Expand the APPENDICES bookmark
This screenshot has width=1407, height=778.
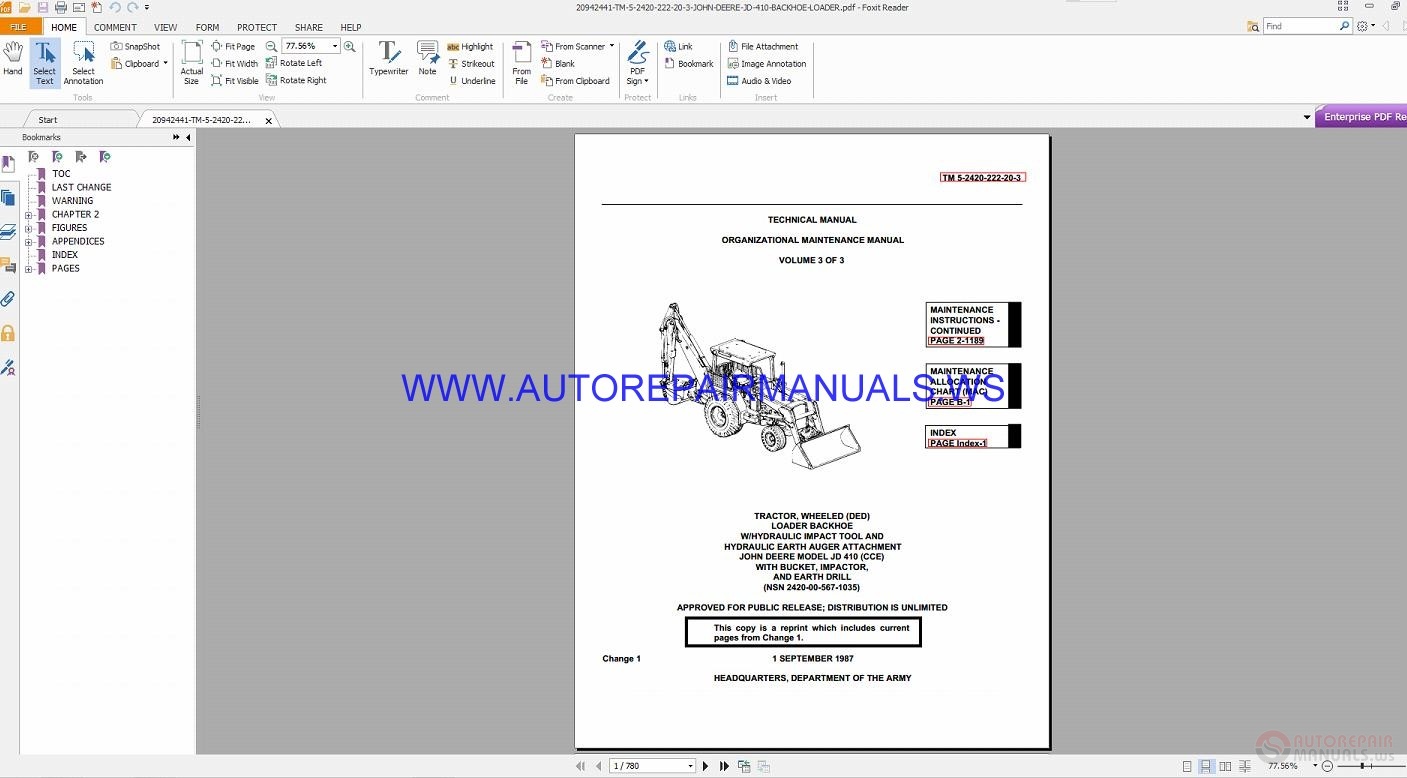click(29, 241)
